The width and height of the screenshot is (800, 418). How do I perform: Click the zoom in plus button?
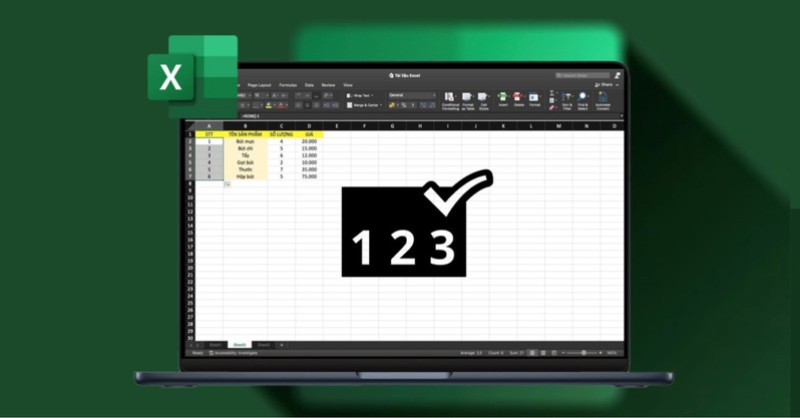tap(601, 353)
